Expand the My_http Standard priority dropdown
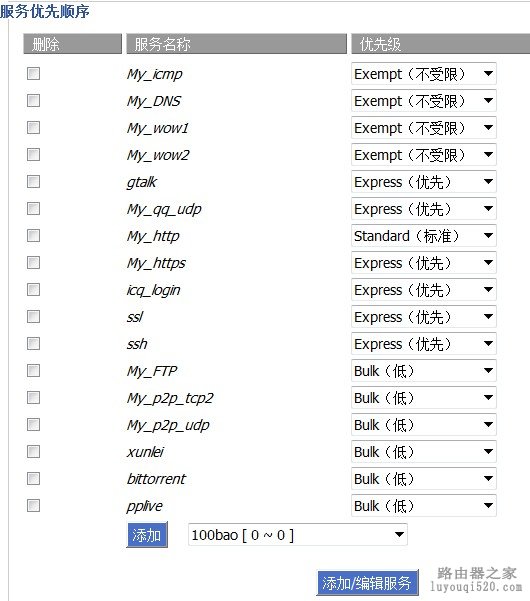This screenshot has height=601, width=530. coord(423,236)
